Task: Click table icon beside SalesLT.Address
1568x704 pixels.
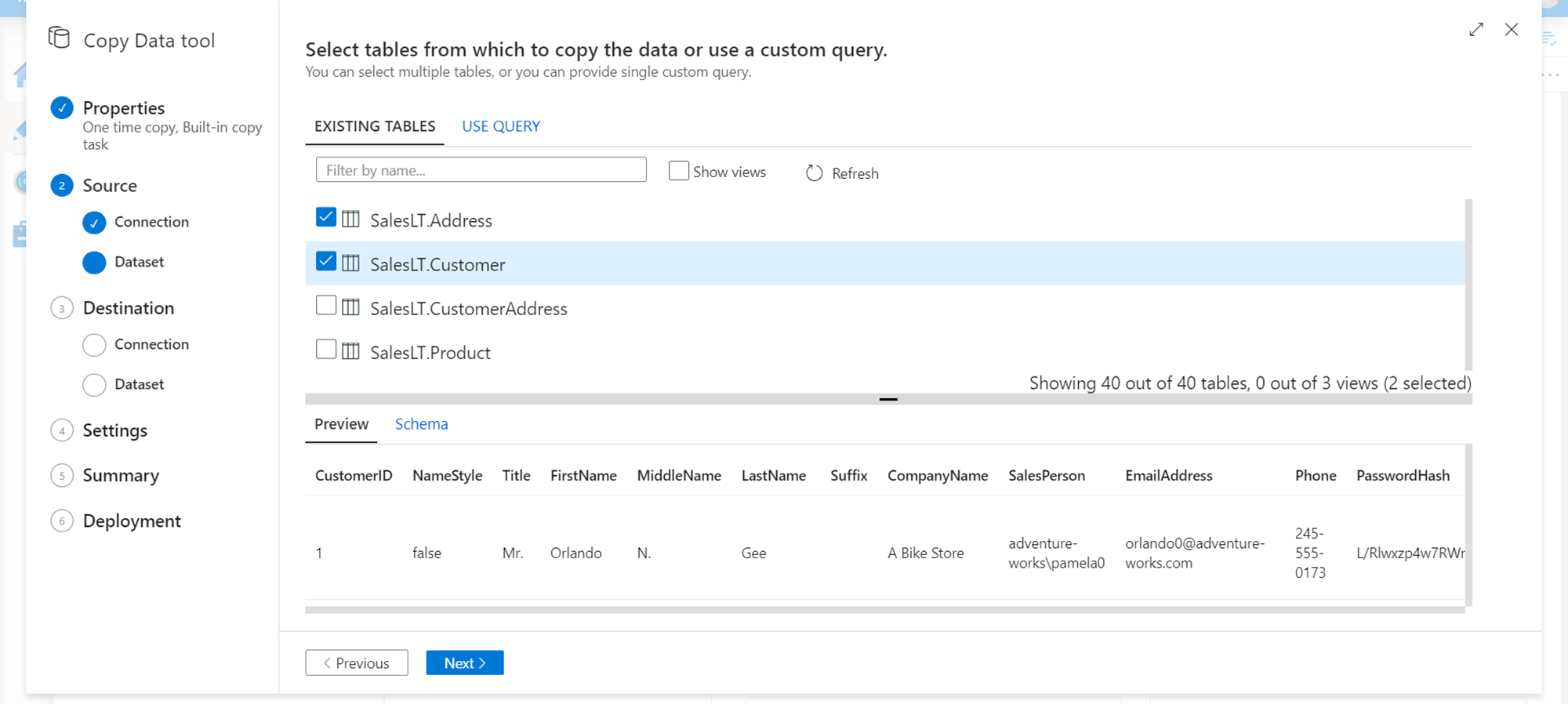Action: tap(350, 220)
